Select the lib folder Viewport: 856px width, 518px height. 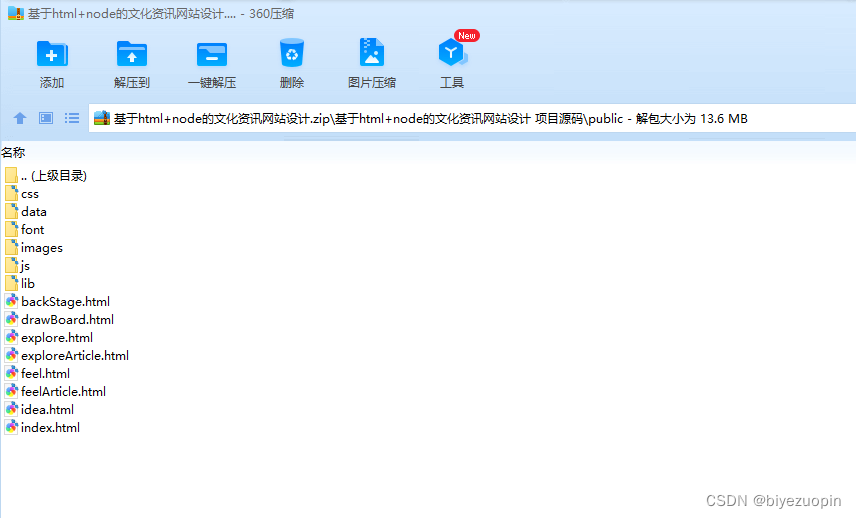pos(20,284)
